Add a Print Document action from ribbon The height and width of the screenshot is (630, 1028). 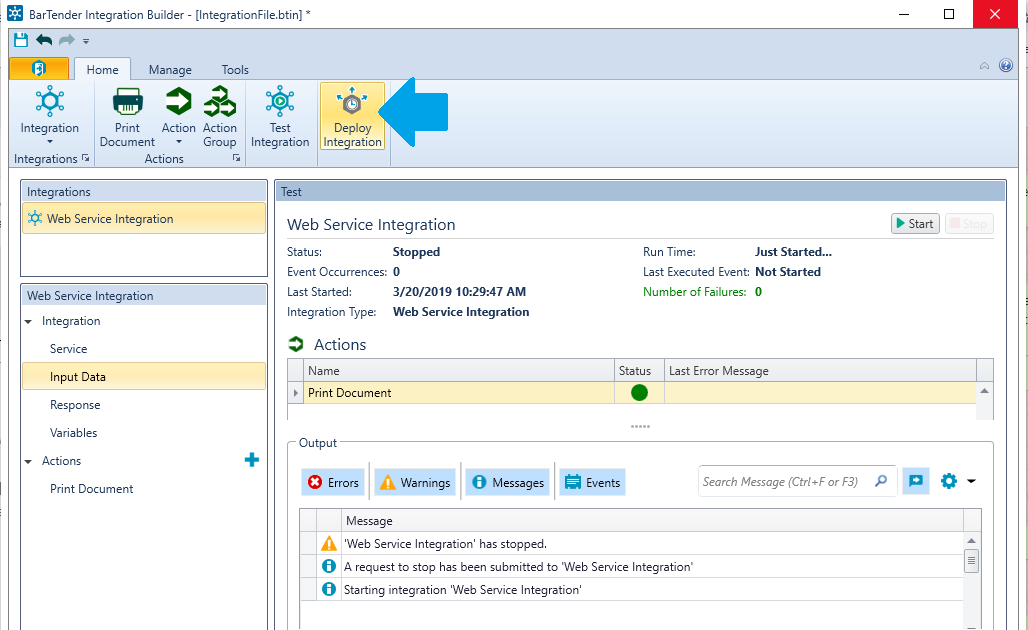[127, 117]
